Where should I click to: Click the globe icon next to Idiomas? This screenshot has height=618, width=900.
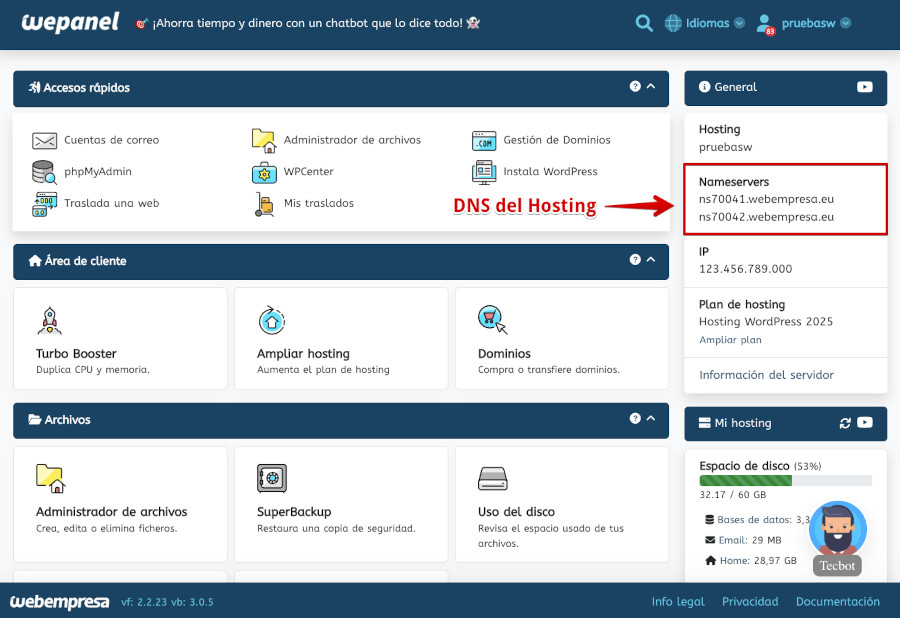tap(673, 24)
